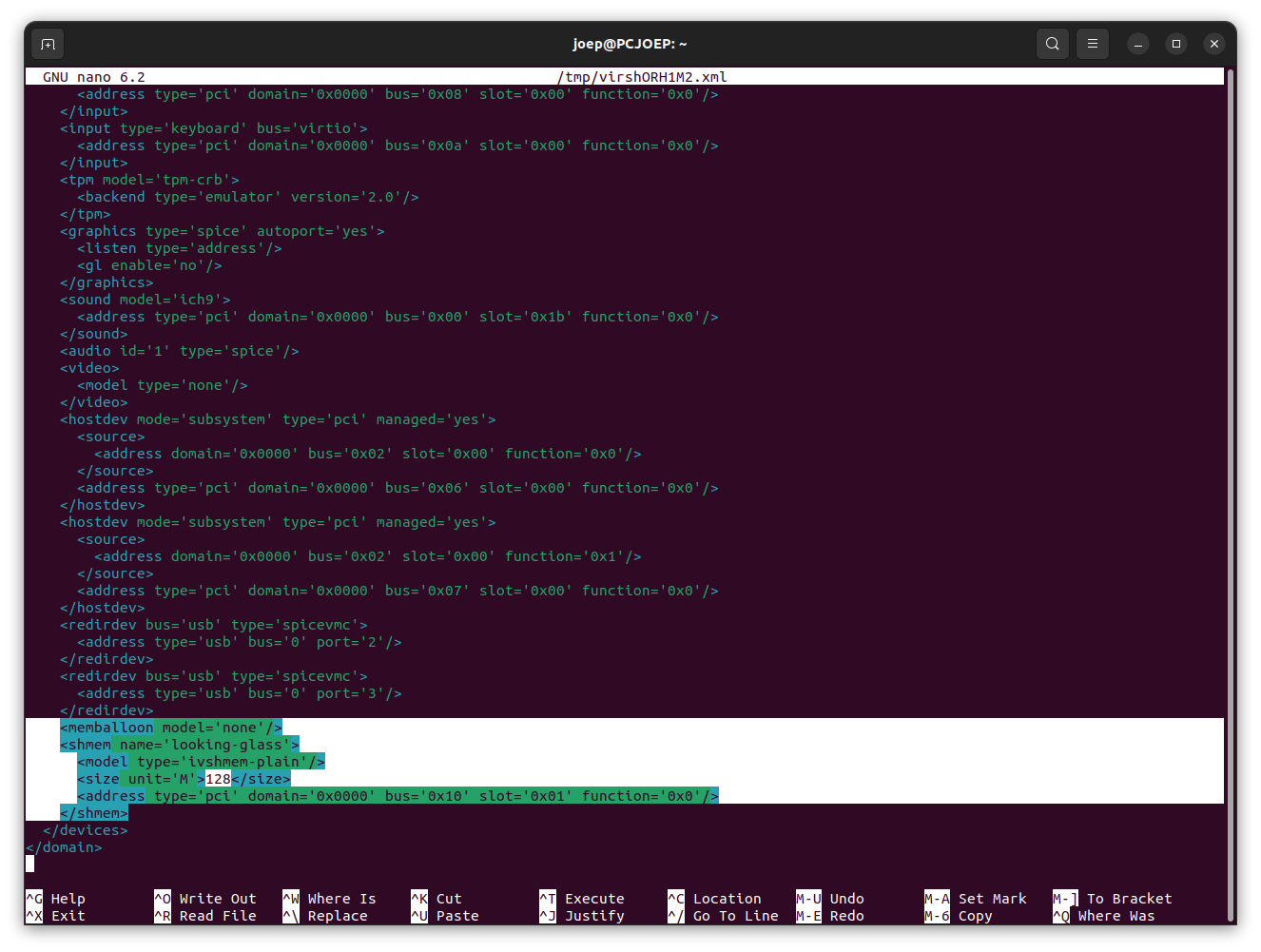Screen dimensions: 1261x952
Task: Click the ^W Where Is shortcut
Action: (330, 899)
